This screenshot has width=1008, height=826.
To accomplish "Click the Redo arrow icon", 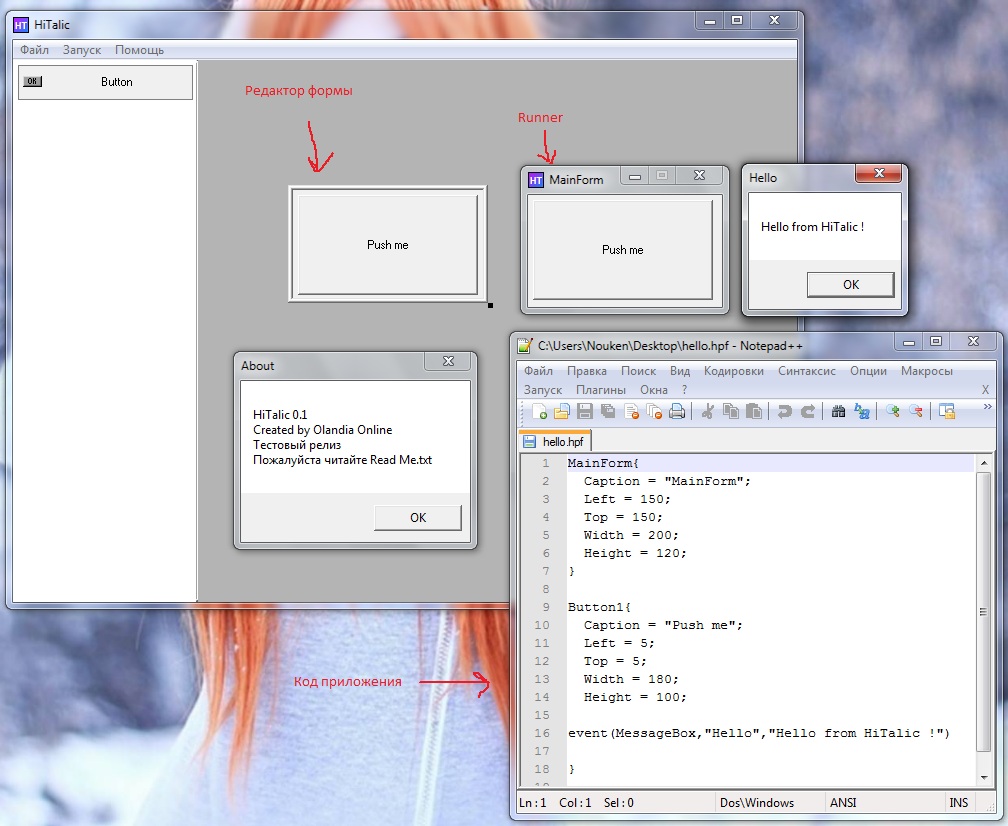I will tap(807, 412).
